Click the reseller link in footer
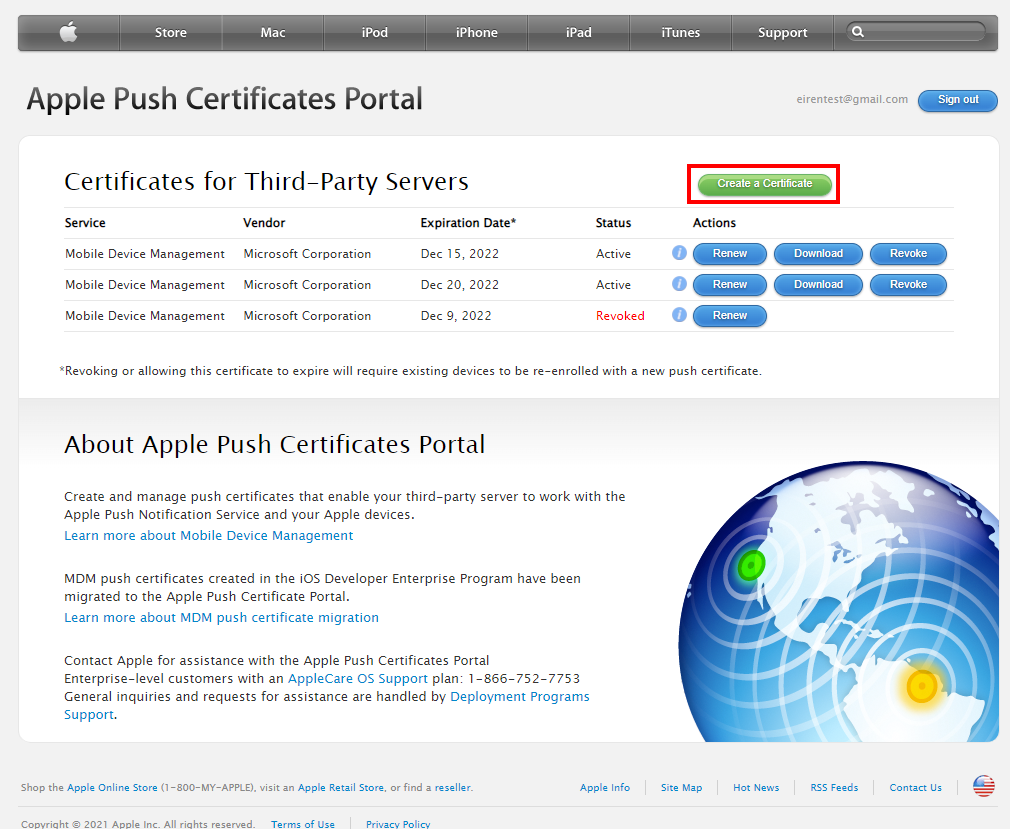 [453, 787]
